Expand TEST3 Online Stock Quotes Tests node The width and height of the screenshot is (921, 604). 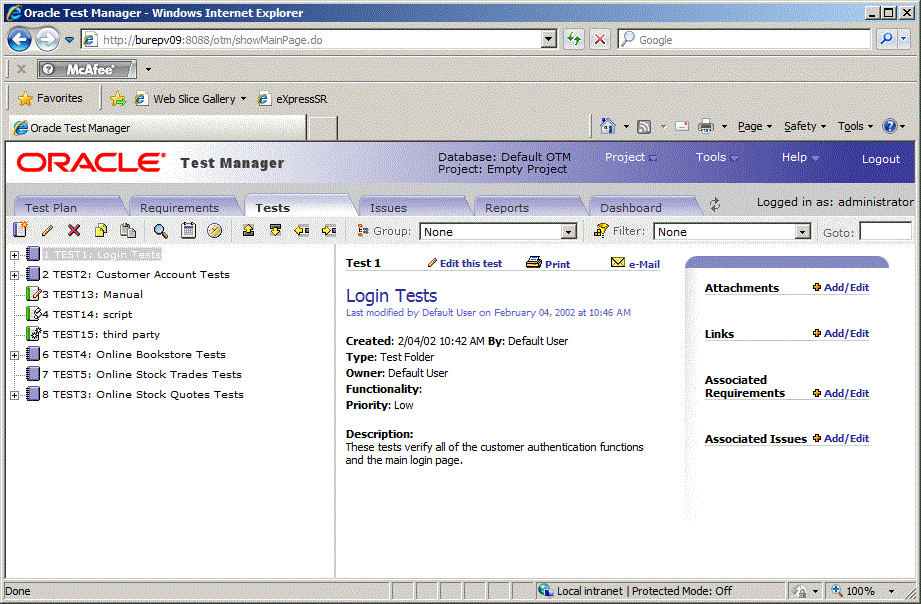tap(15, 395)
